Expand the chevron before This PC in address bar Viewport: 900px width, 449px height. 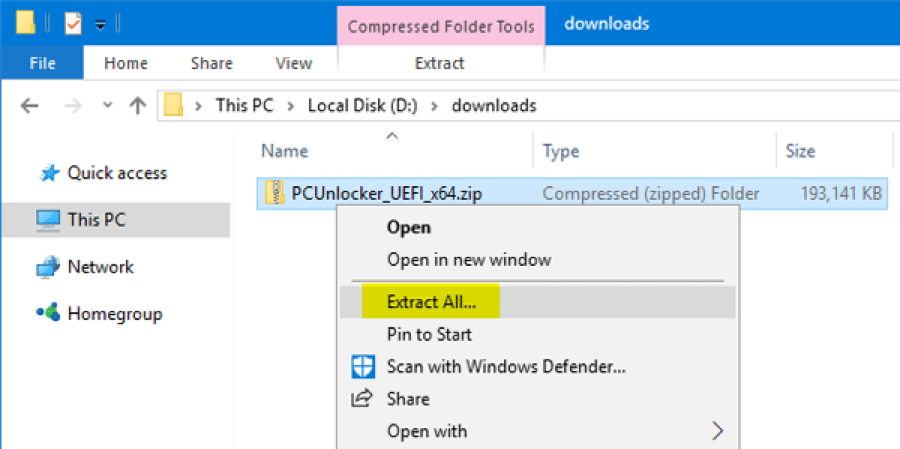click(198, 106)
